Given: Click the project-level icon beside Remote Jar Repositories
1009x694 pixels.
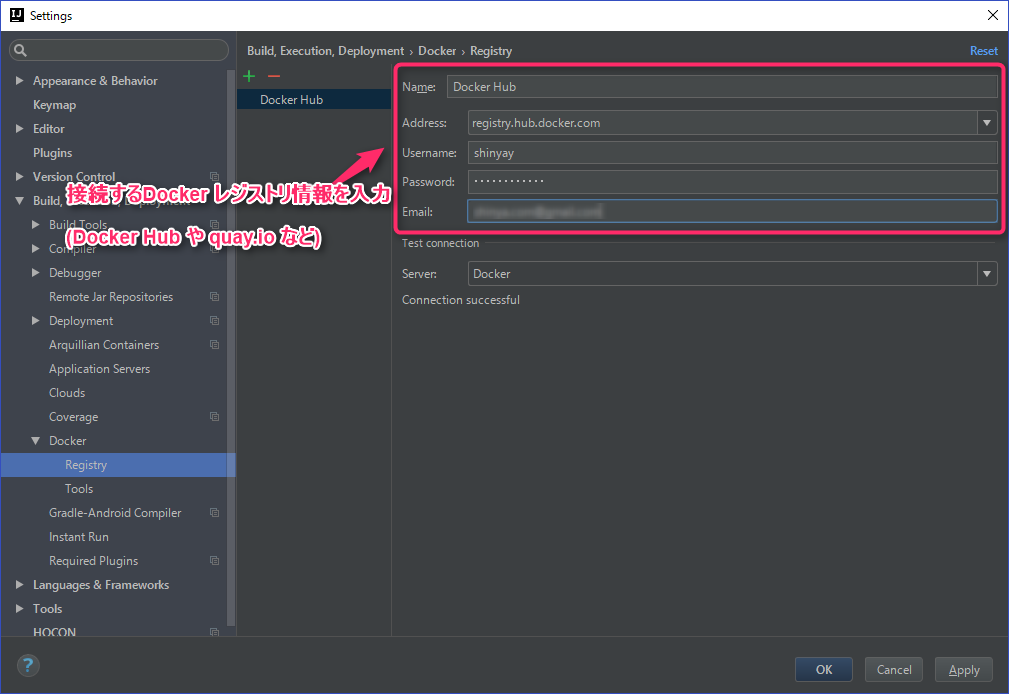Looking at the screenshot, I should coord(214,297).
